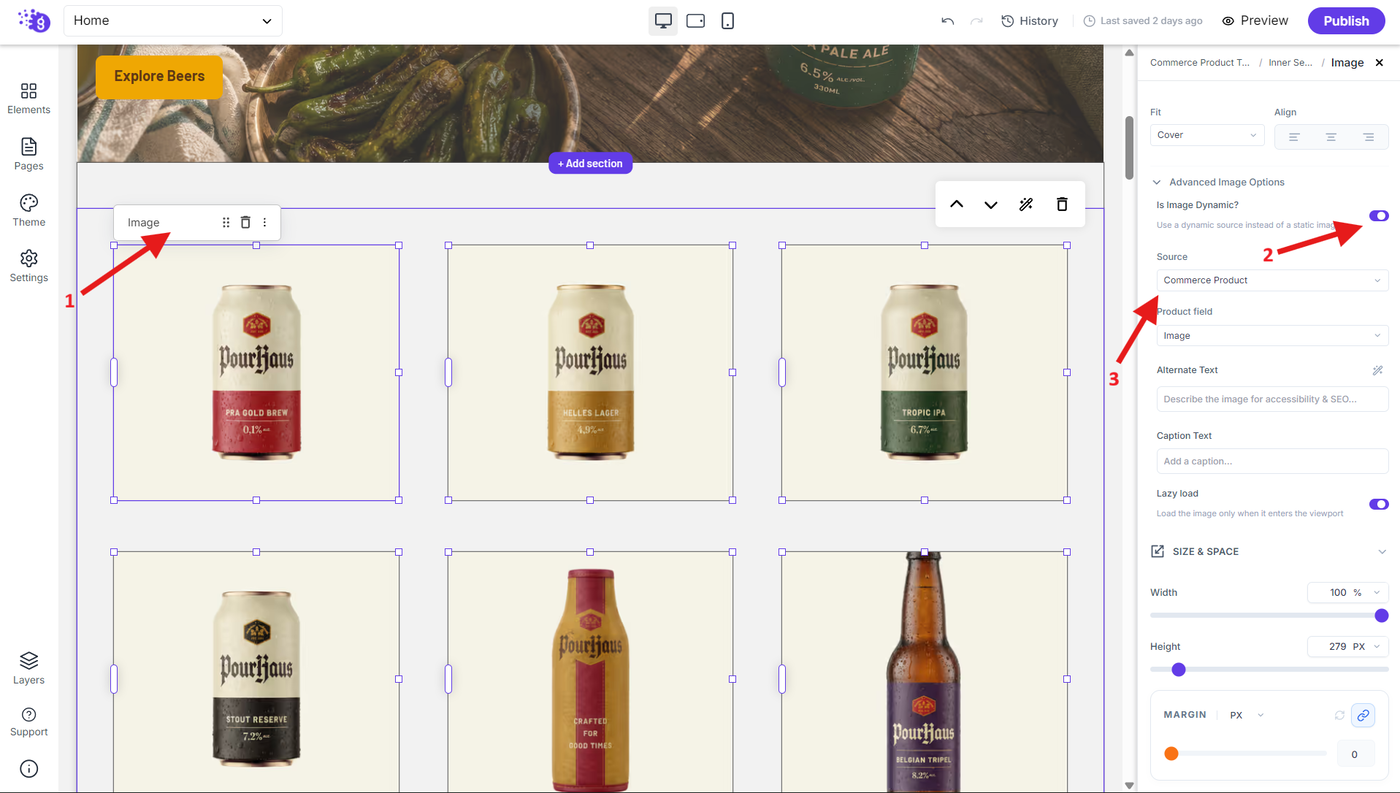Open the Product field dropdown
The width and height of the screenshot is (1400, 793).
click(1272, 336)
